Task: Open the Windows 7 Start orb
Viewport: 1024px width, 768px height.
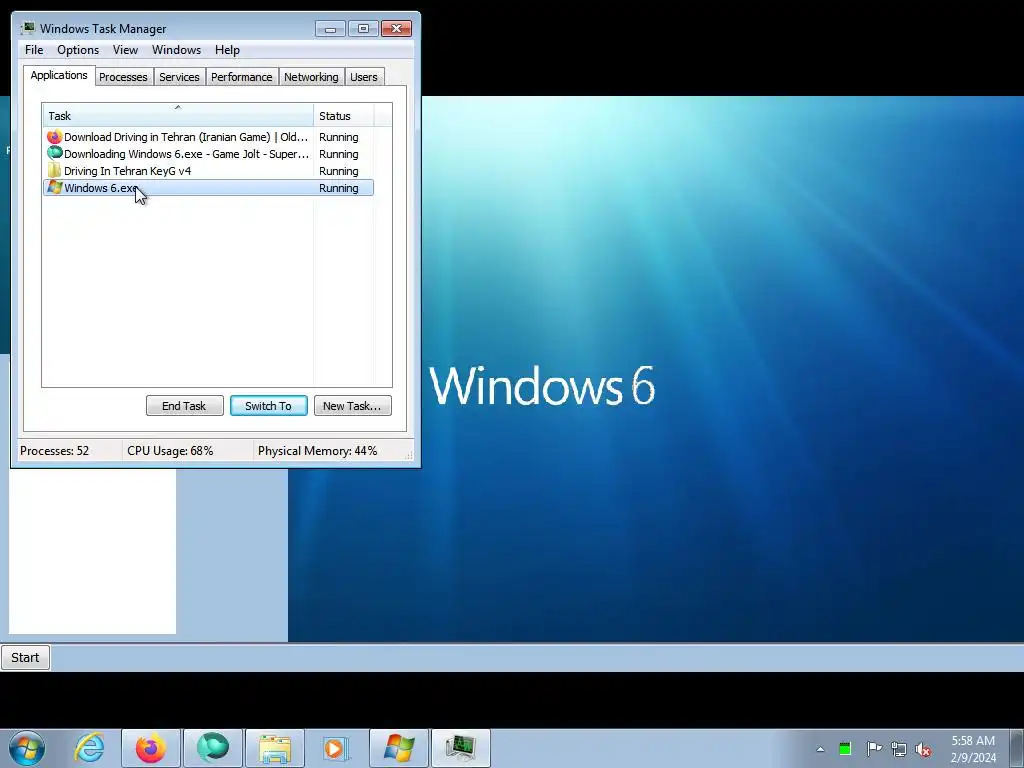Action: (27, 748)
